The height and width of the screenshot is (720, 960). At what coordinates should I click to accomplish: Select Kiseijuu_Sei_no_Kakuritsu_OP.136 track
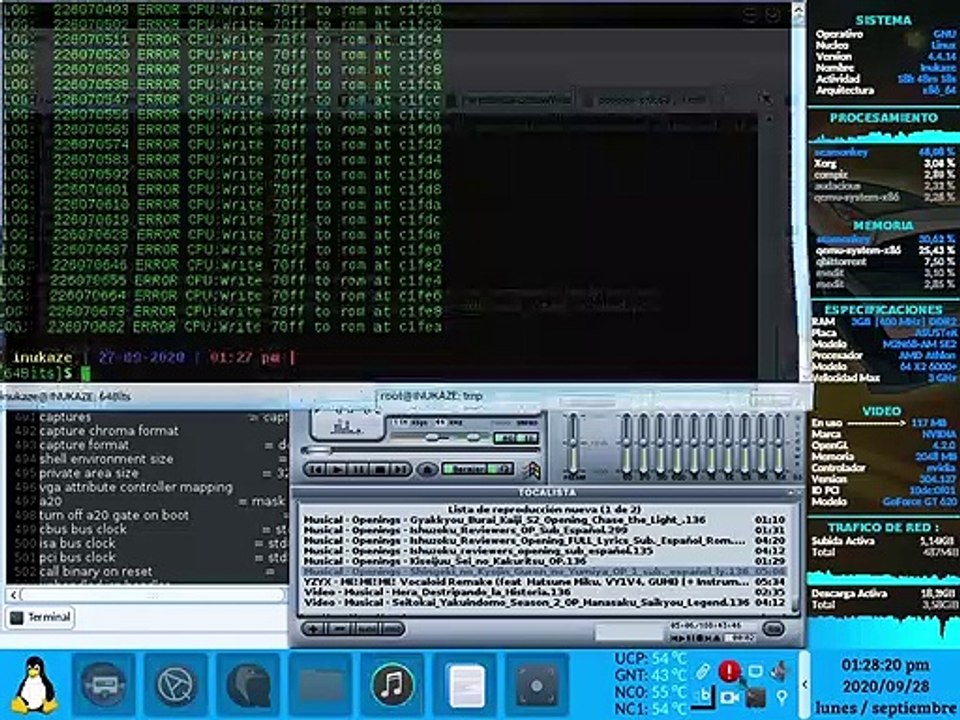(x=544, y=561)
